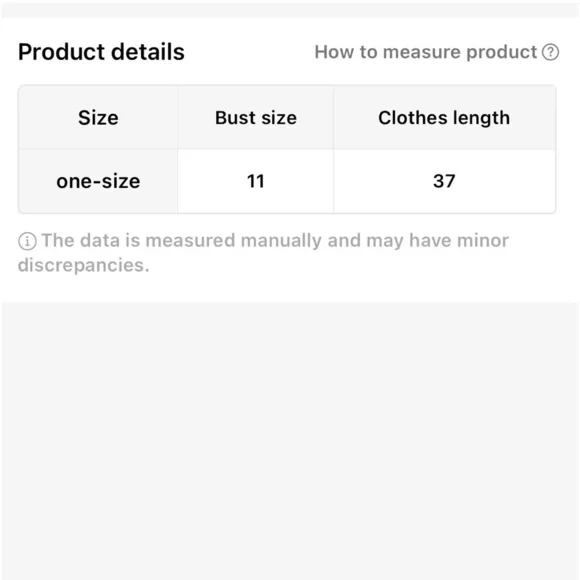Viewport: 580px width, 580px height.
Task: Click the info icon beside measurement note
Action: (27, 241)
